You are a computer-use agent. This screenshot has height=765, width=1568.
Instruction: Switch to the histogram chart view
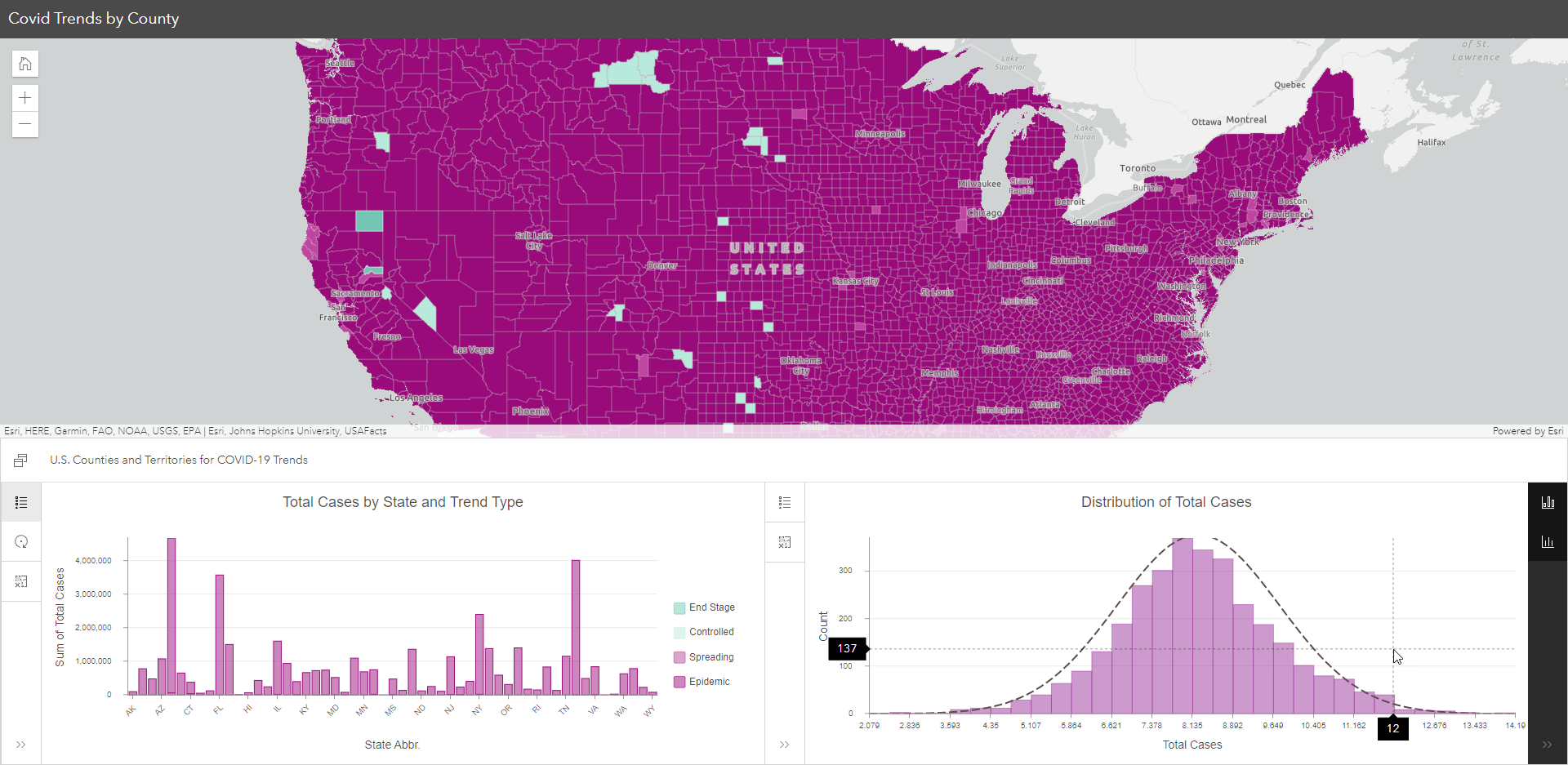1548,540
